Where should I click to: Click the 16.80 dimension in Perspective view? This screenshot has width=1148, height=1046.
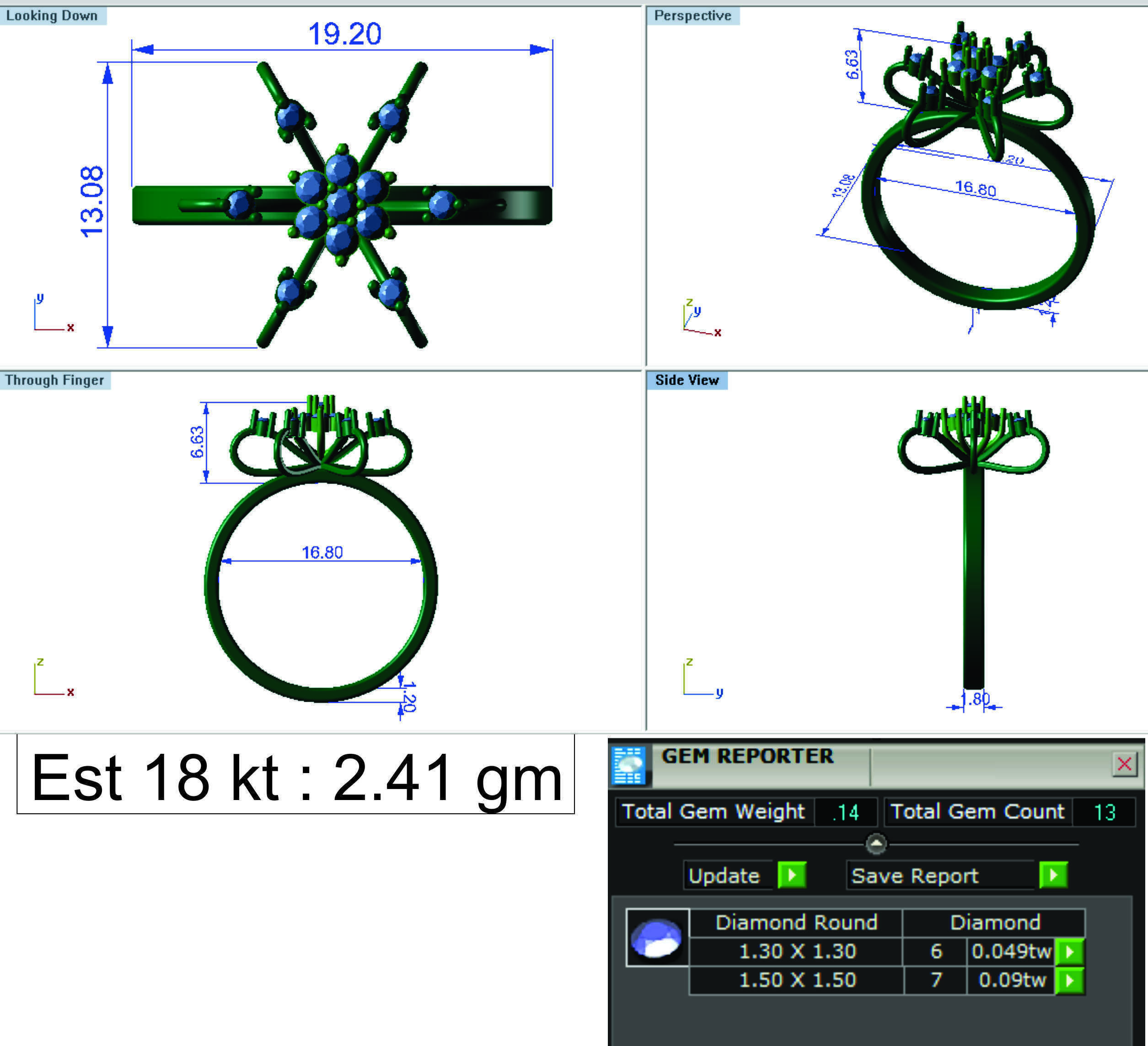tap(976, 188)
